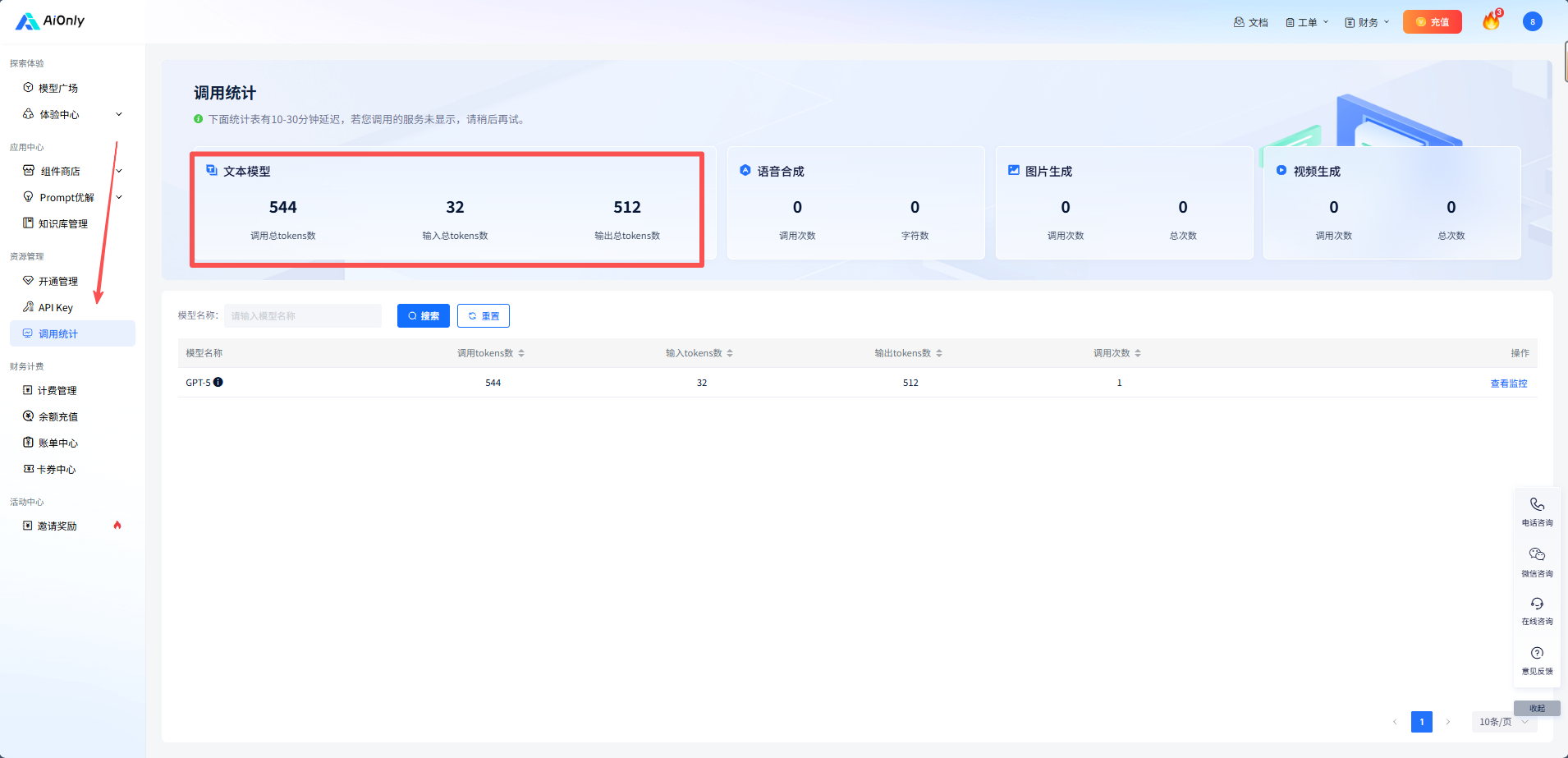Focus the 模型名称 search input

point(303,315)
